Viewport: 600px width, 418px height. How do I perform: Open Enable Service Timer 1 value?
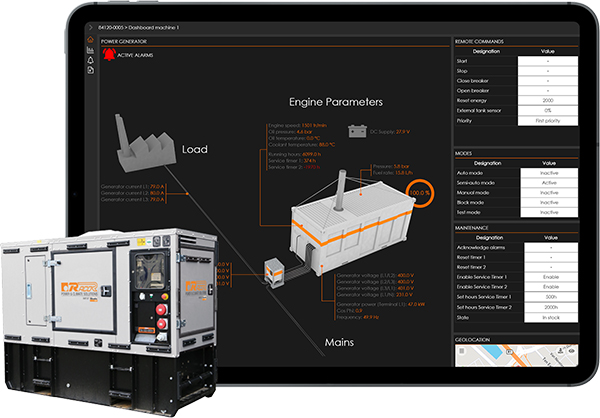[551, 277]
